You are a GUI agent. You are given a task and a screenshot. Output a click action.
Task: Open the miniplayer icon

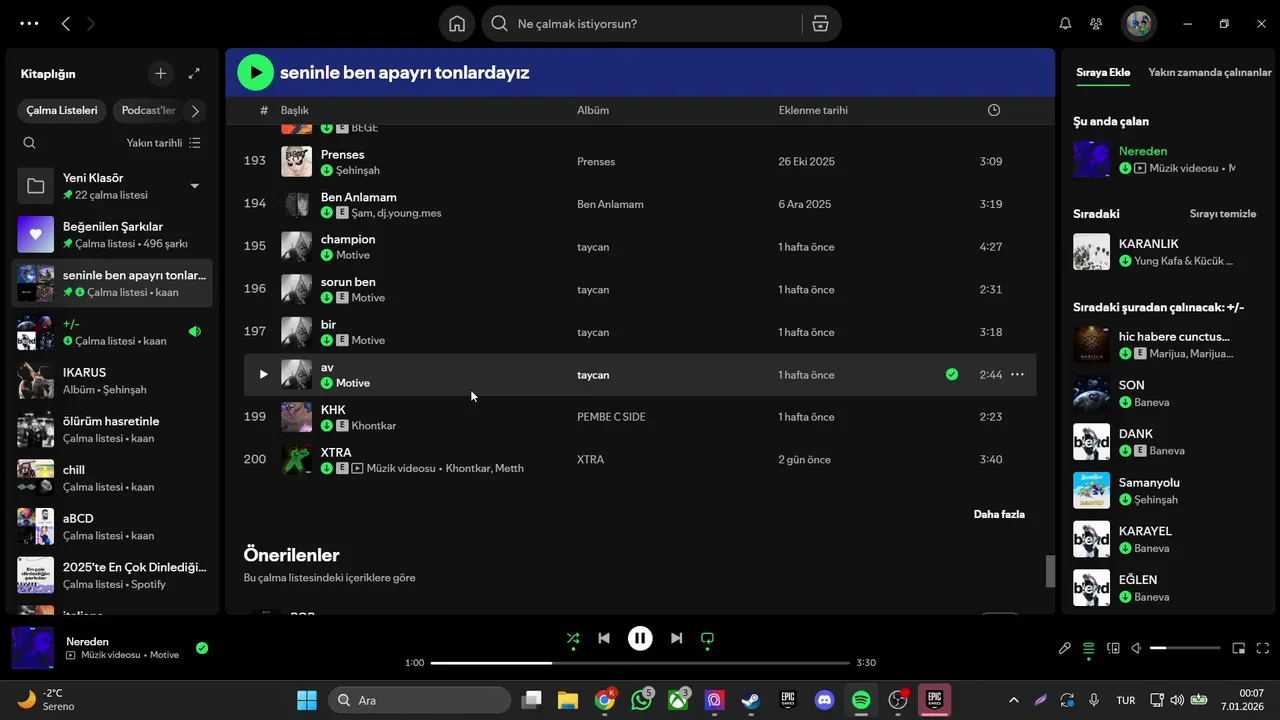[1238, 648]
